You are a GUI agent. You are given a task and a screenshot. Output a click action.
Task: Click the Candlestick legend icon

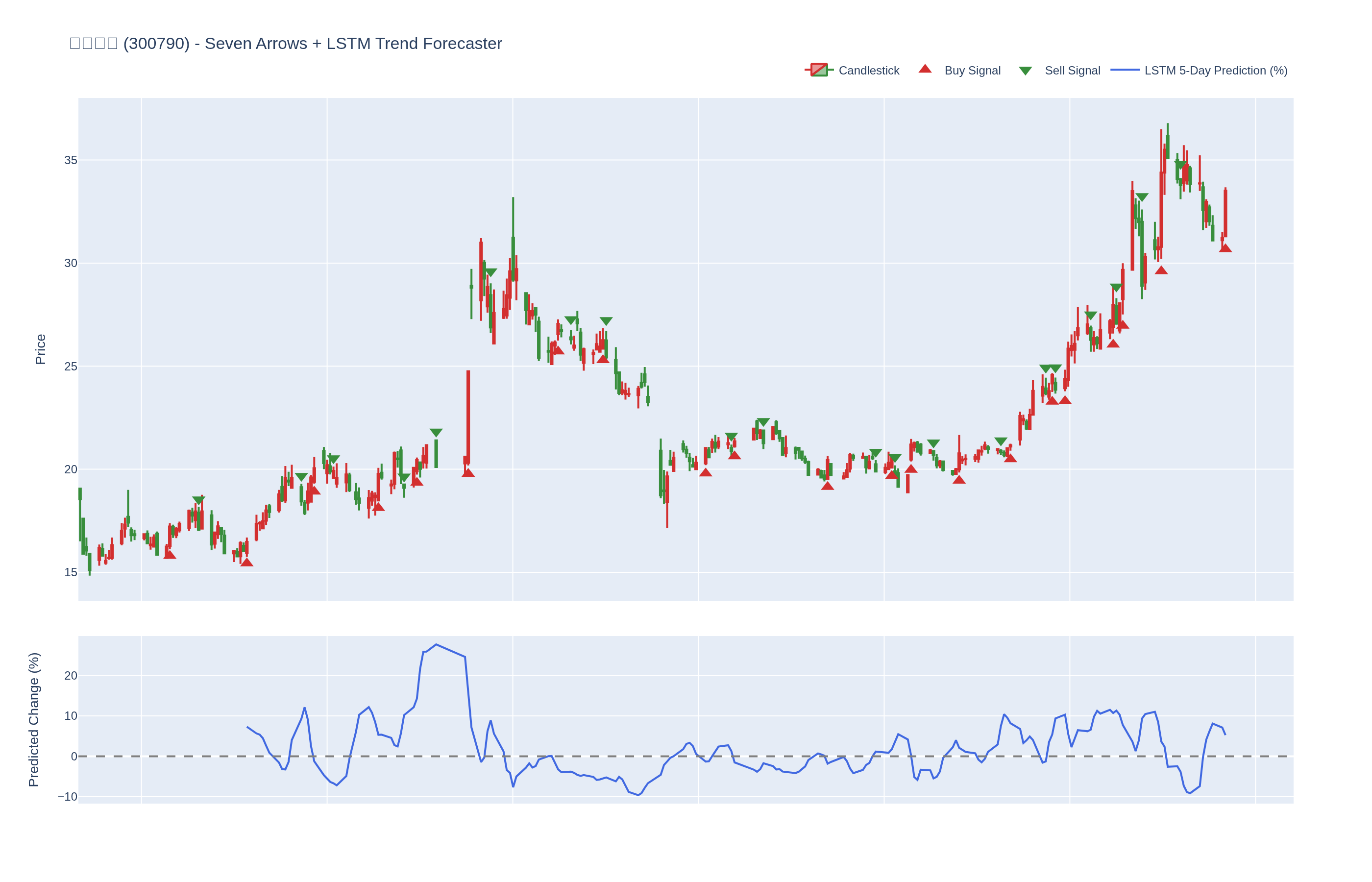[x=819, y=70]
